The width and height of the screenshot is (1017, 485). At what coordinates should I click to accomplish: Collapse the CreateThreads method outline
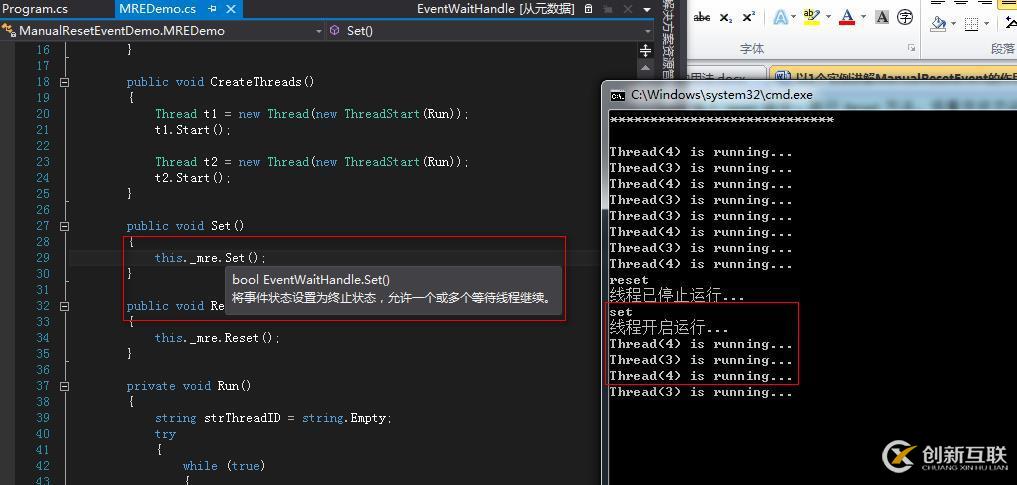64,82
